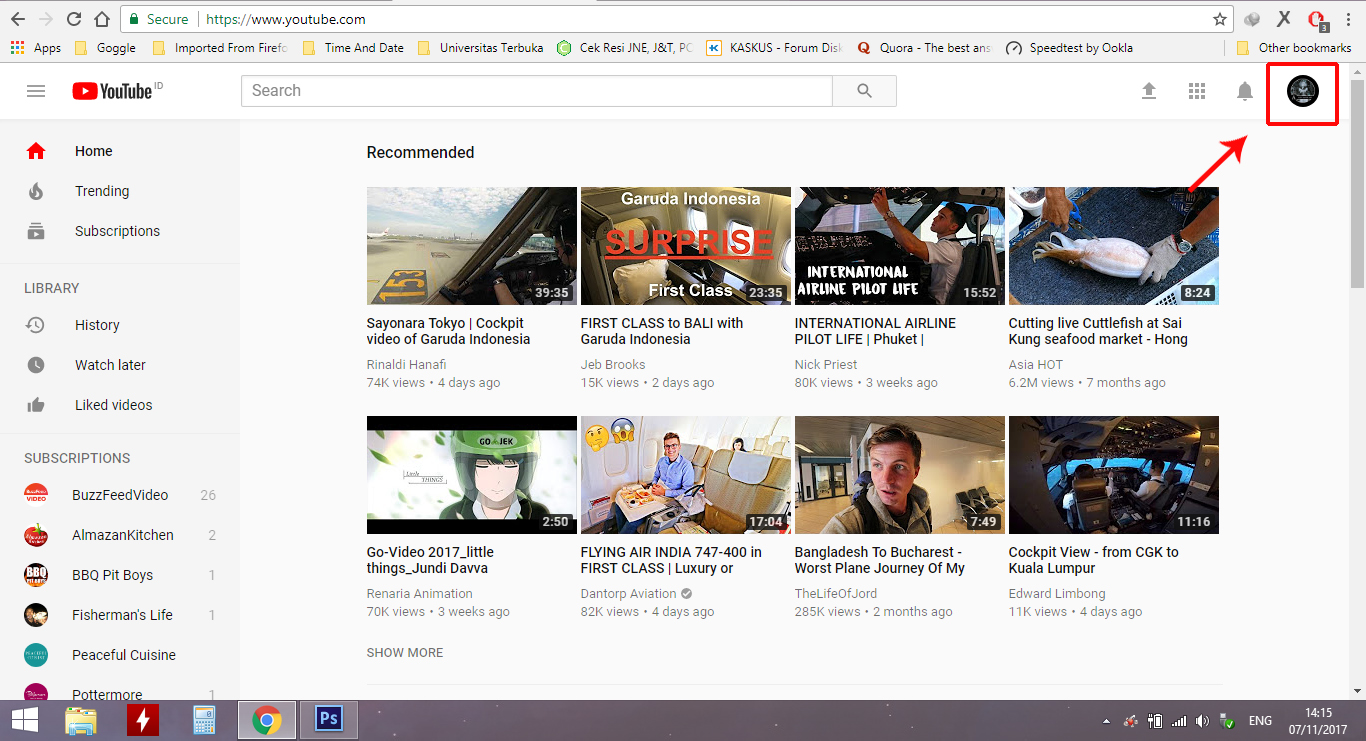Open the KASKUS Forum bookmark
This screenshot has height=741, width=1366.
775,47
